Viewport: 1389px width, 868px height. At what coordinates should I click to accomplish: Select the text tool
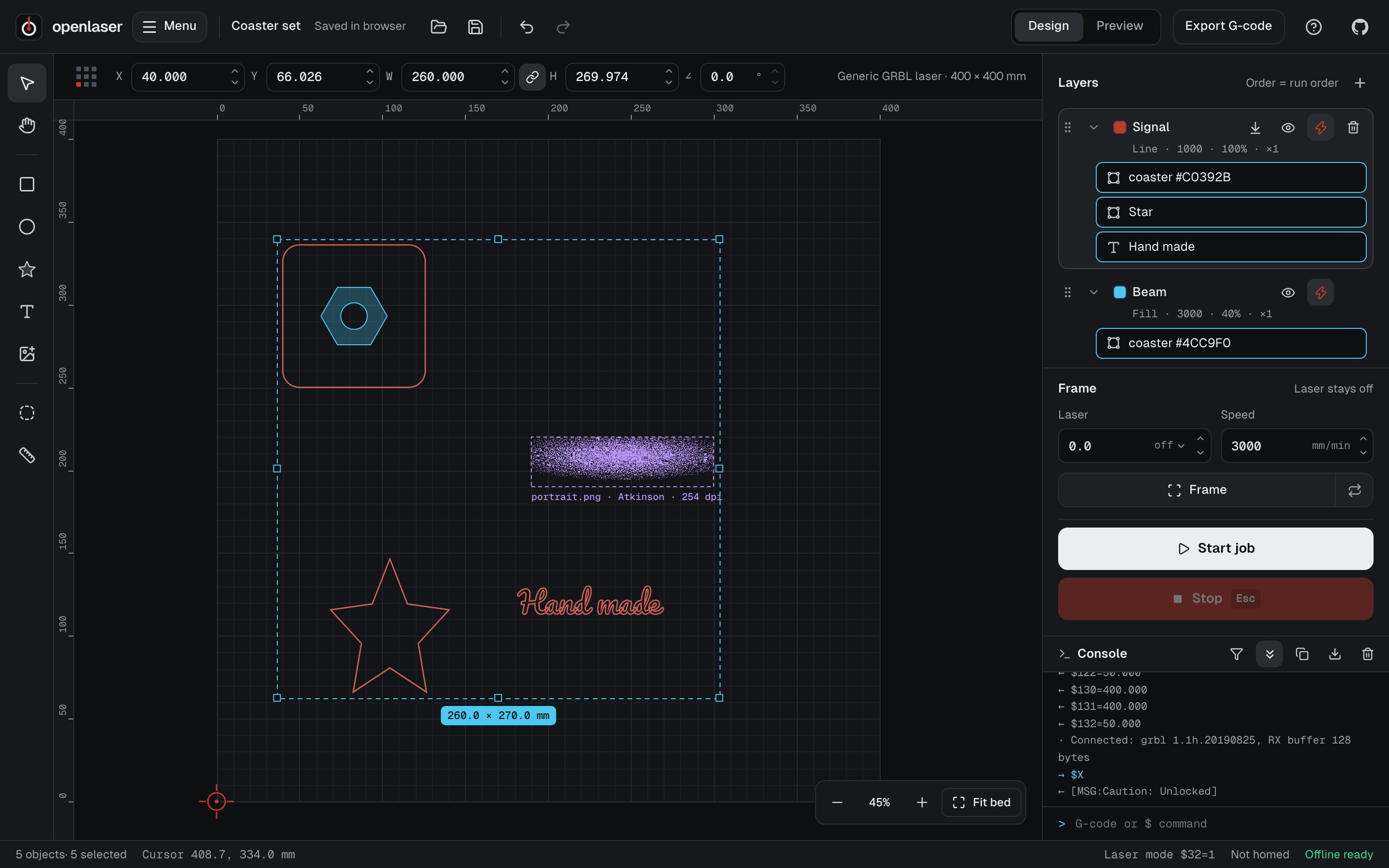point(27,312)
